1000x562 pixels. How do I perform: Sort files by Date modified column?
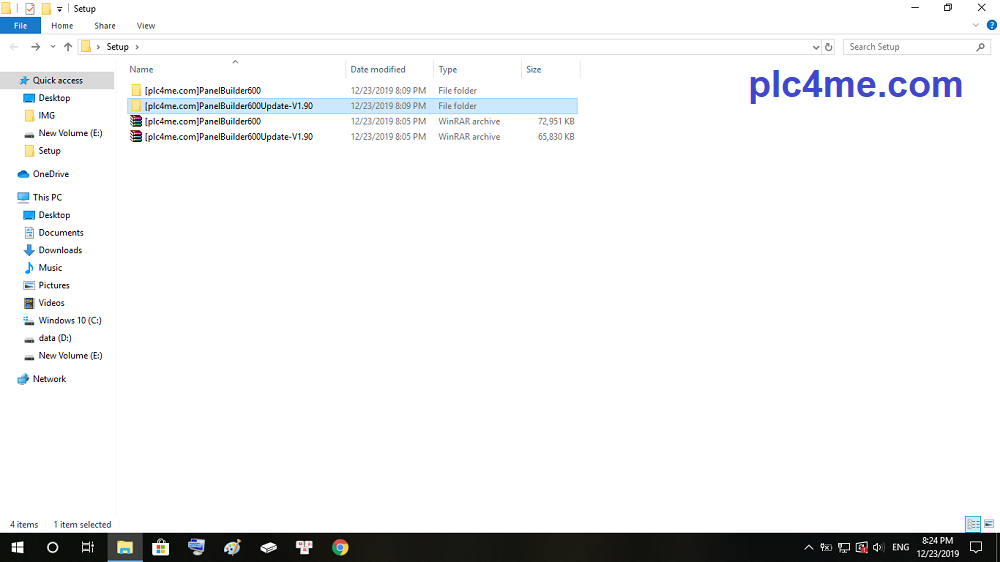click(378, 70)
